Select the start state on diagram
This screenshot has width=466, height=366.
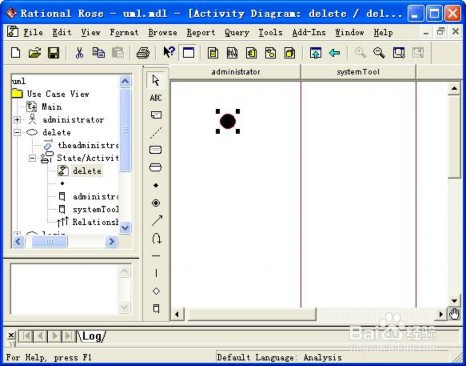click(228, 121)
